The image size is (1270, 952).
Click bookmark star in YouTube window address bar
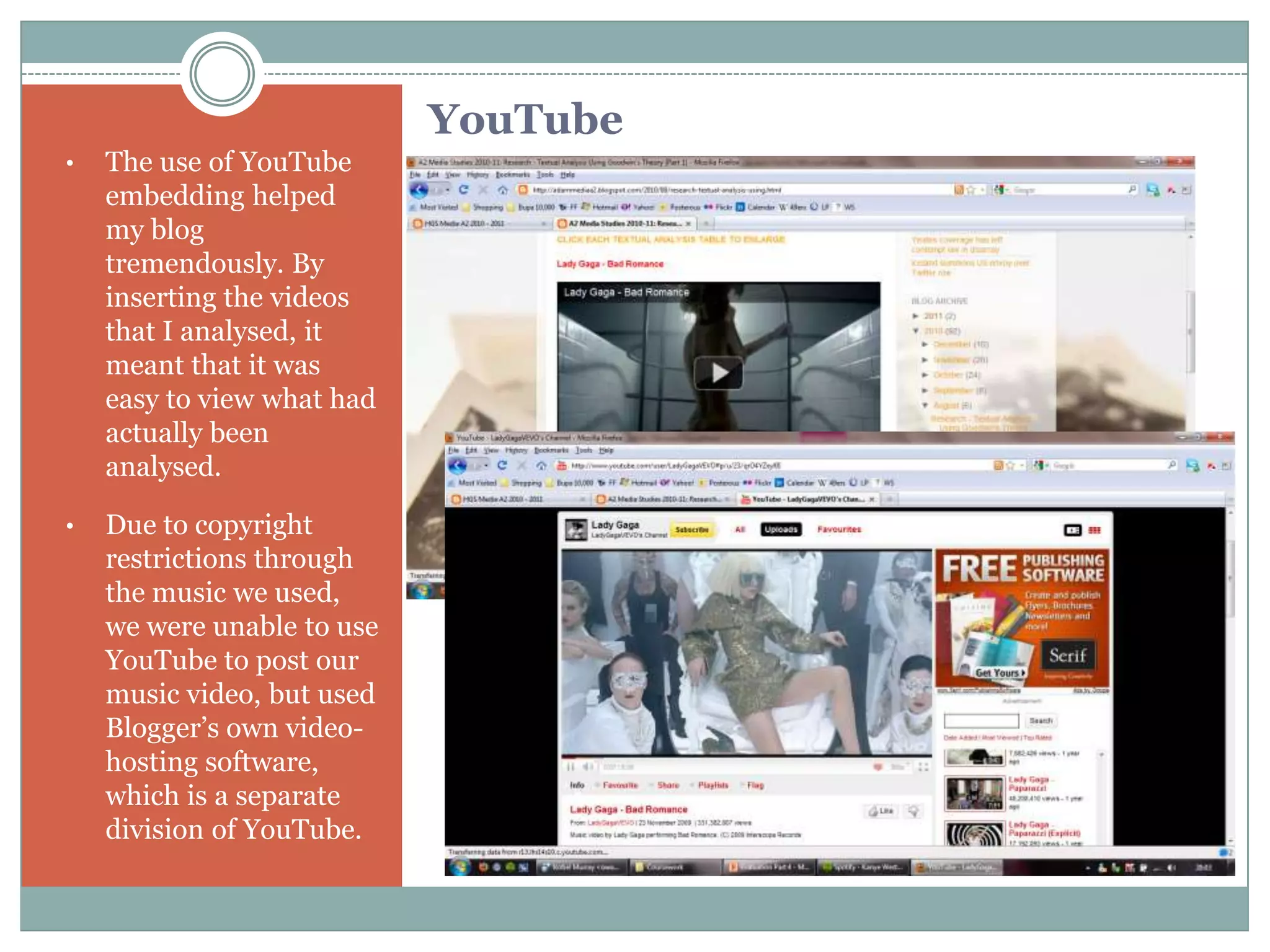(1010, 465)
